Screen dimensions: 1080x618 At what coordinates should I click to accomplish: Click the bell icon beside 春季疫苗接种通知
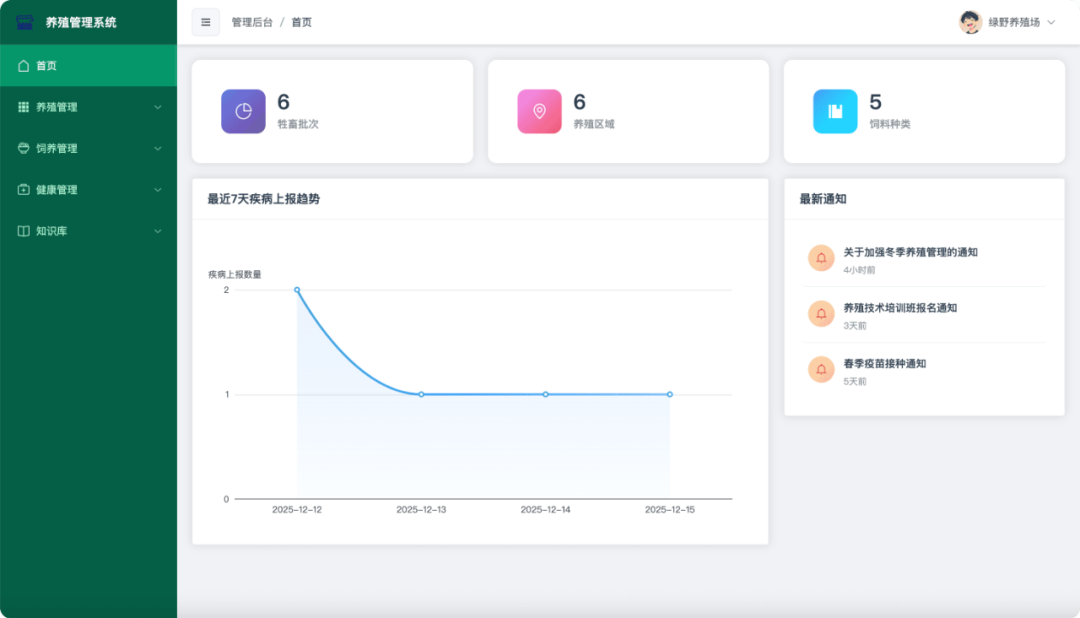coord(820,369)
